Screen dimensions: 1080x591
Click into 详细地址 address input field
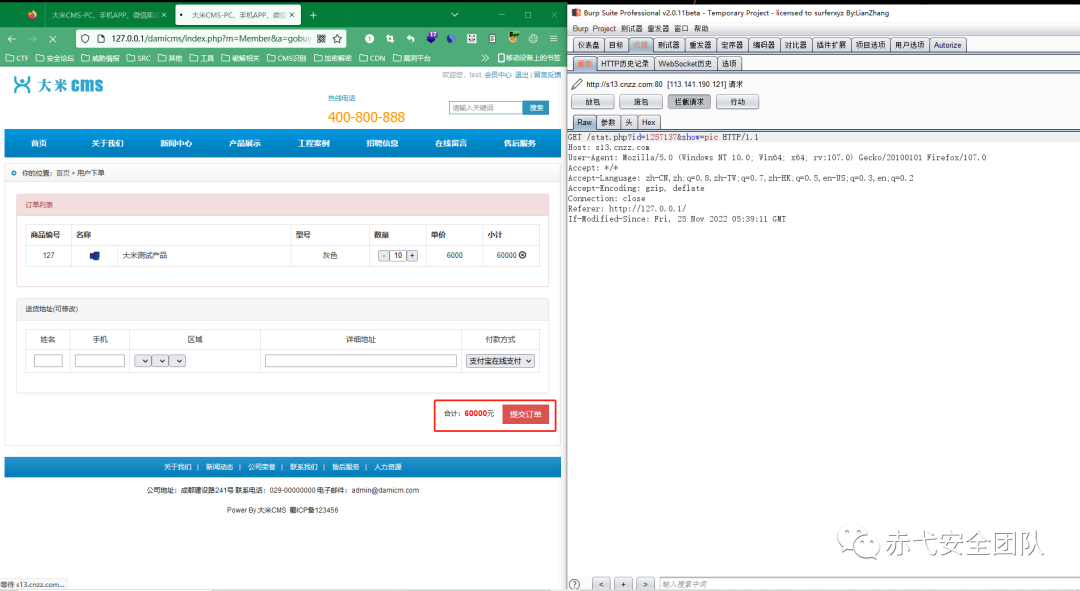click(x=361, y=361)
